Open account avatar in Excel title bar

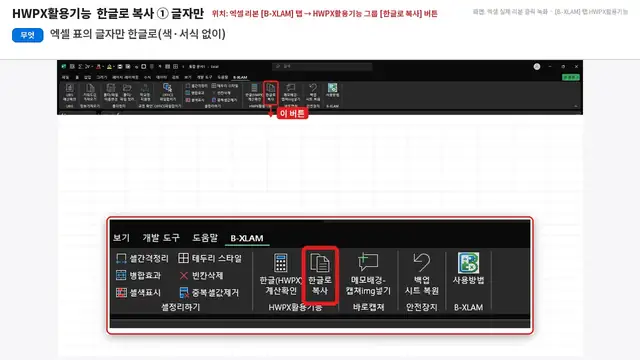[537, 67]
